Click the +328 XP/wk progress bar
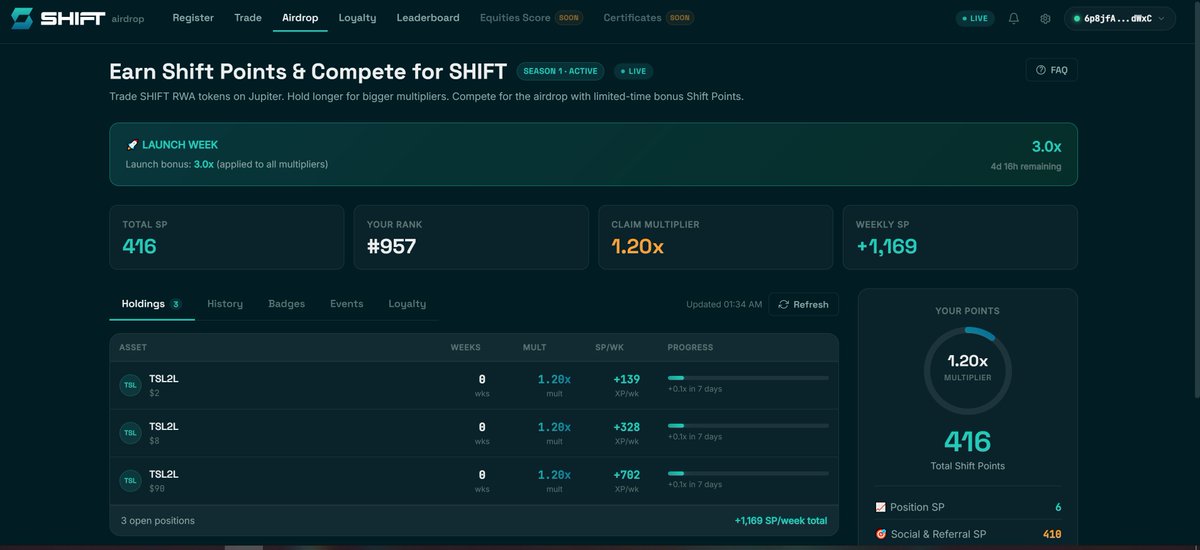 pyautogui.click(x=748, y=426)
